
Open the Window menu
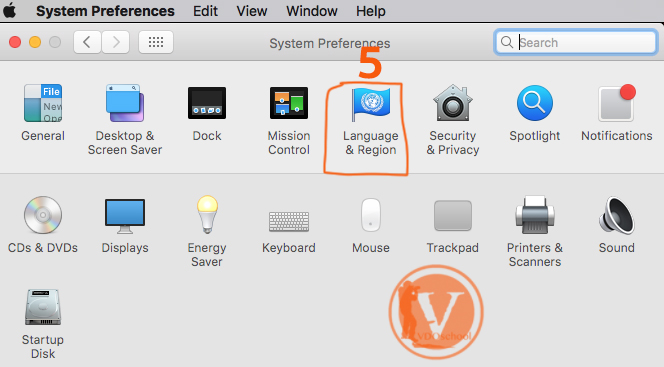pos(312,11)
